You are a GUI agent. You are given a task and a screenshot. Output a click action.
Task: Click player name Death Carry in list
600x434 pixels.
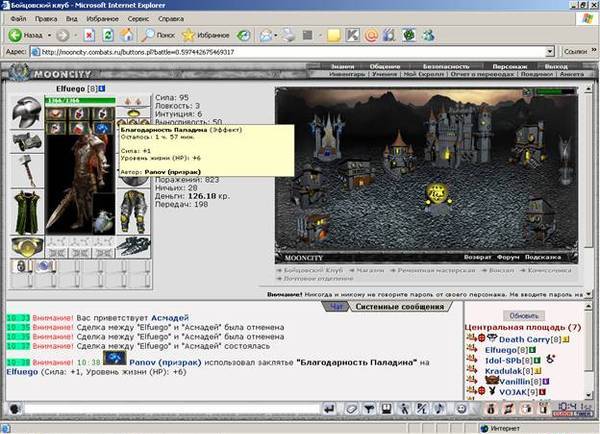[524, 339]
